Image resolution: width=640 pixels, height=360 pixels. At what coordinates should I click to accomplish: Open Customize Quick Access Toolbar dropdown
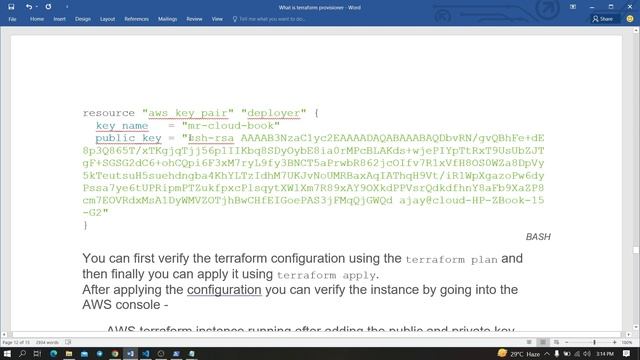pyautogui.click(x=67, y=7)
